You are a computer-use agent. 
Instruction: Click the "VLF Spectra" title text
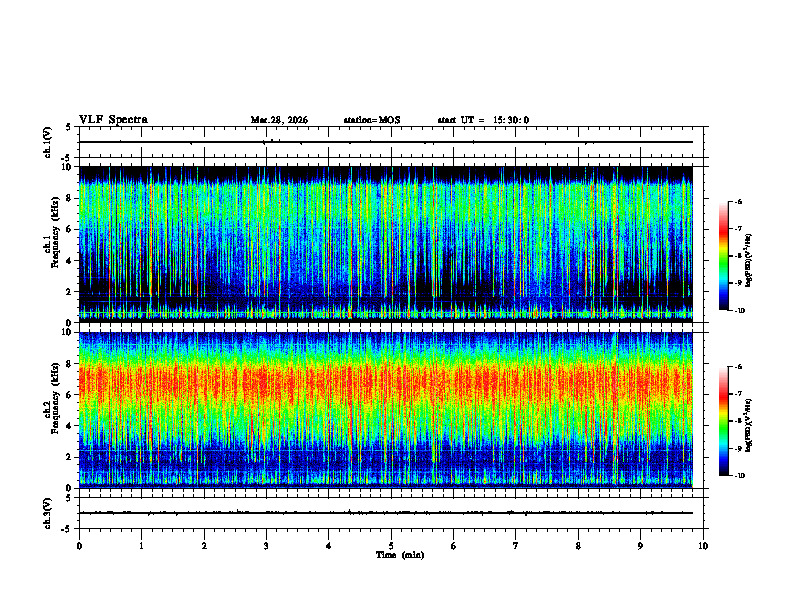[113, 120]
